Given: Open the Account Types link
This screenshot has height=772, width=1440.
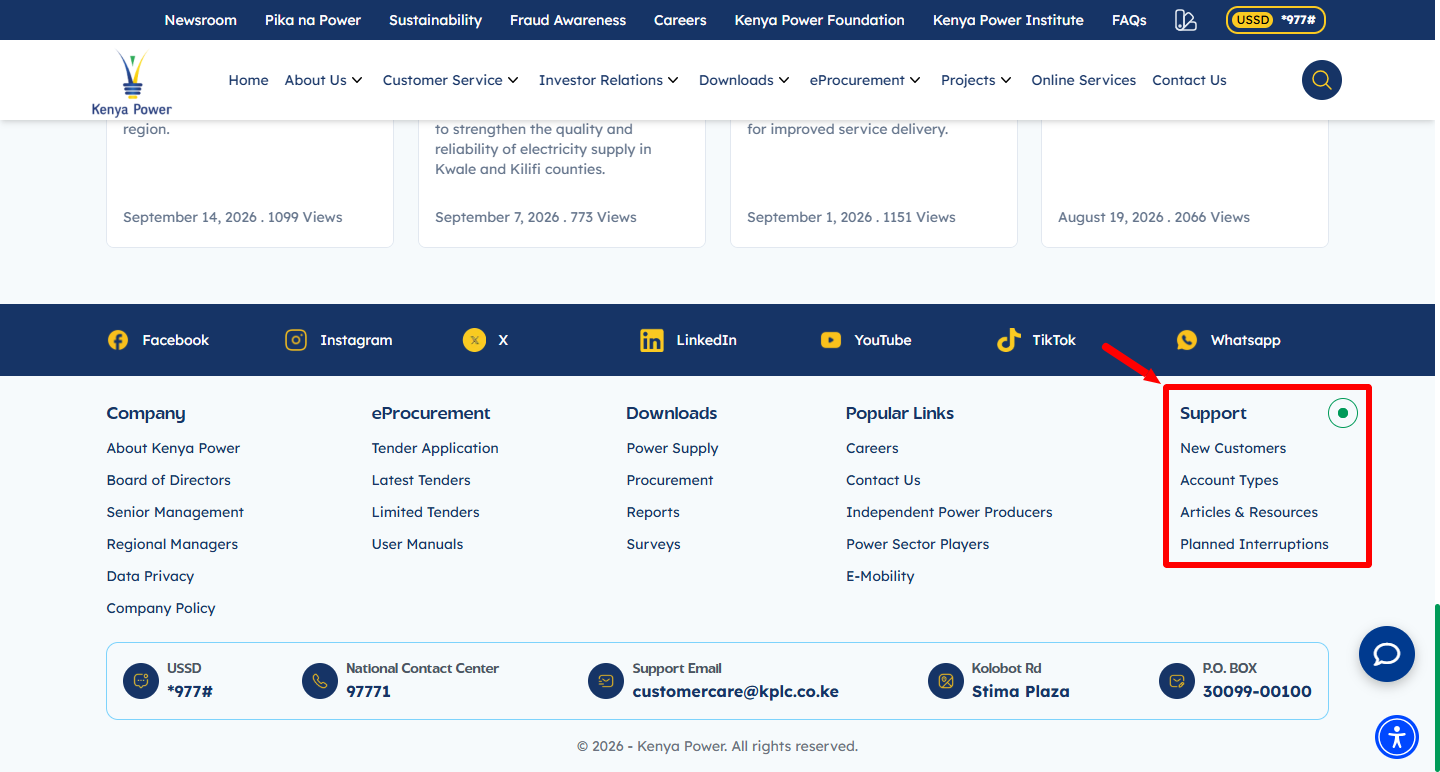Looking at the screenshot, I should click(x=1229, y=480).
